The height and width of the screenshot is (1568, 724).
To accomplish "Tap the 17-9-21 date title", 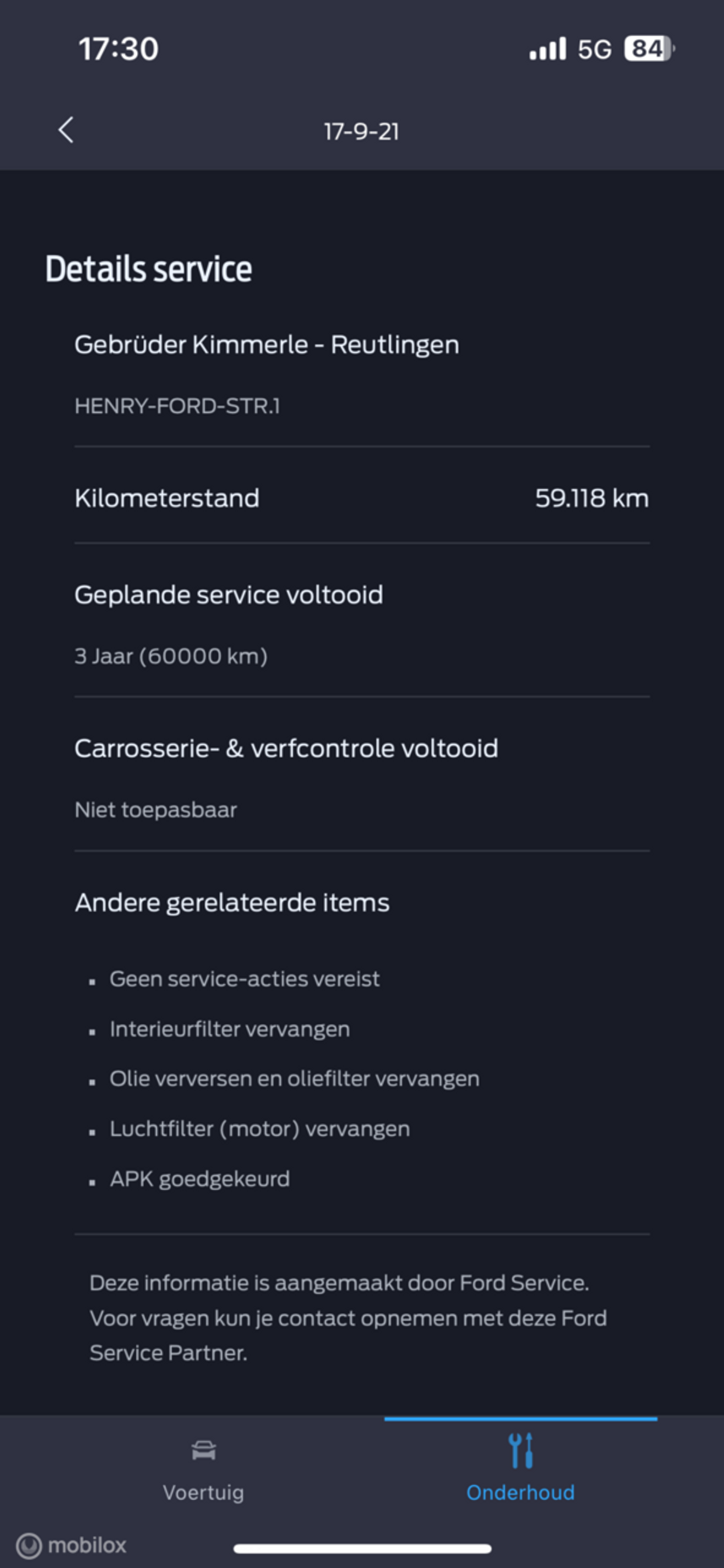I will pos(361,131).
